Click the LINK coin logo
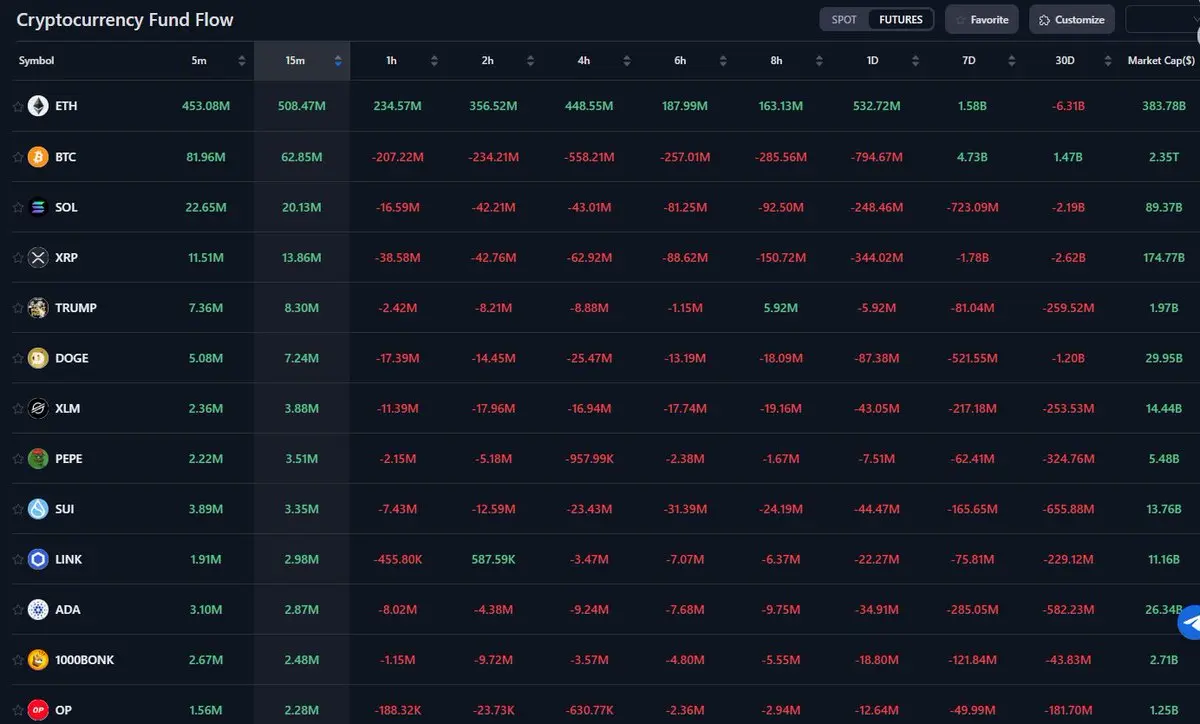Image resolution: width=1200 pixels, height=724 pixels. (38, 559)
